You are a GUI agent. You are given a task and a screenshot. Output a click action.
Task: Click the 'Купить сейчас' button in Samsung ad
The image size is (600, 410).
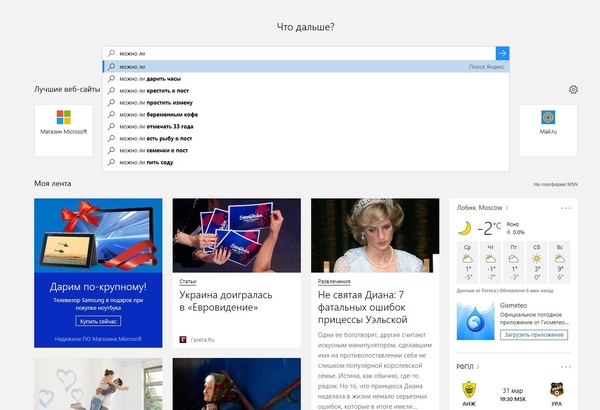click(x=98, y=321)
